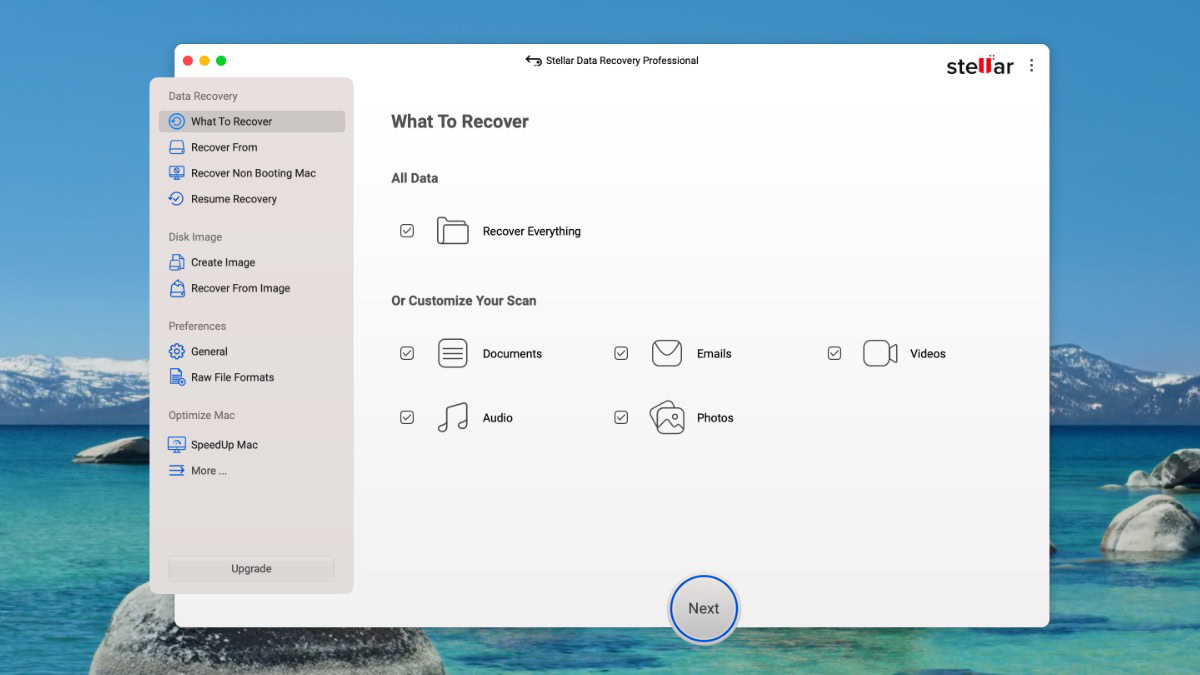This screenshot has width=1200, height=675.
Task: Click the Audio music note icon
Action: [452, 418]
